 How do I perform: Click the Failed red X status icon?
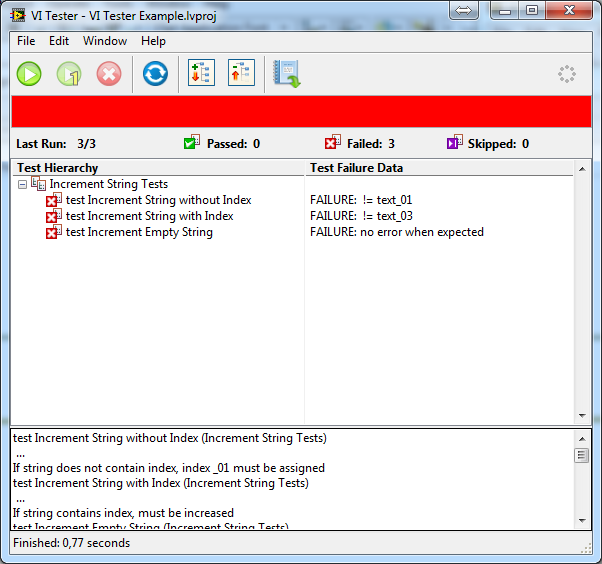click(x=332, y=142)
